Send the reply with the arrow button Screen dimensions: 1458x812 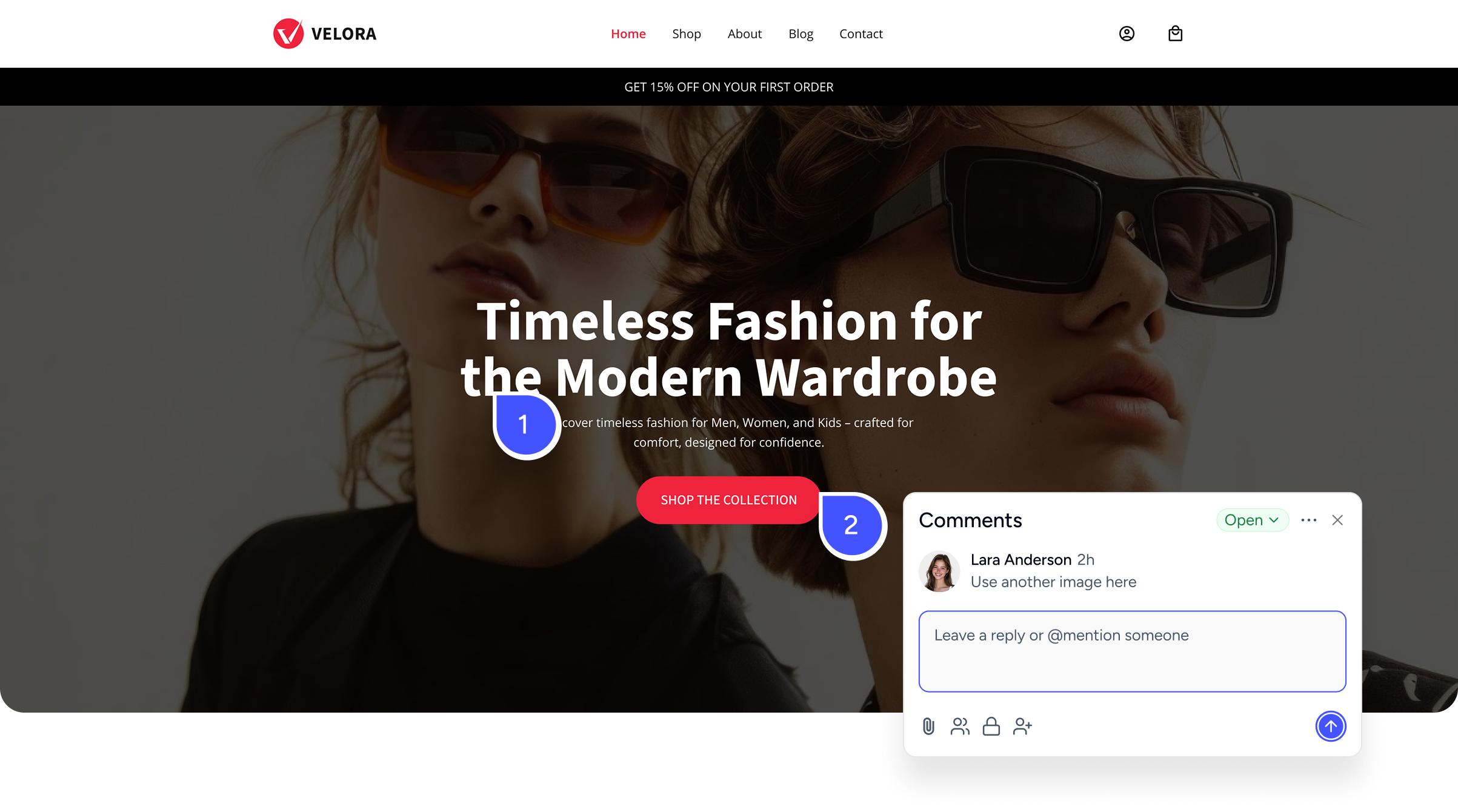click(x=1331, y=726)
